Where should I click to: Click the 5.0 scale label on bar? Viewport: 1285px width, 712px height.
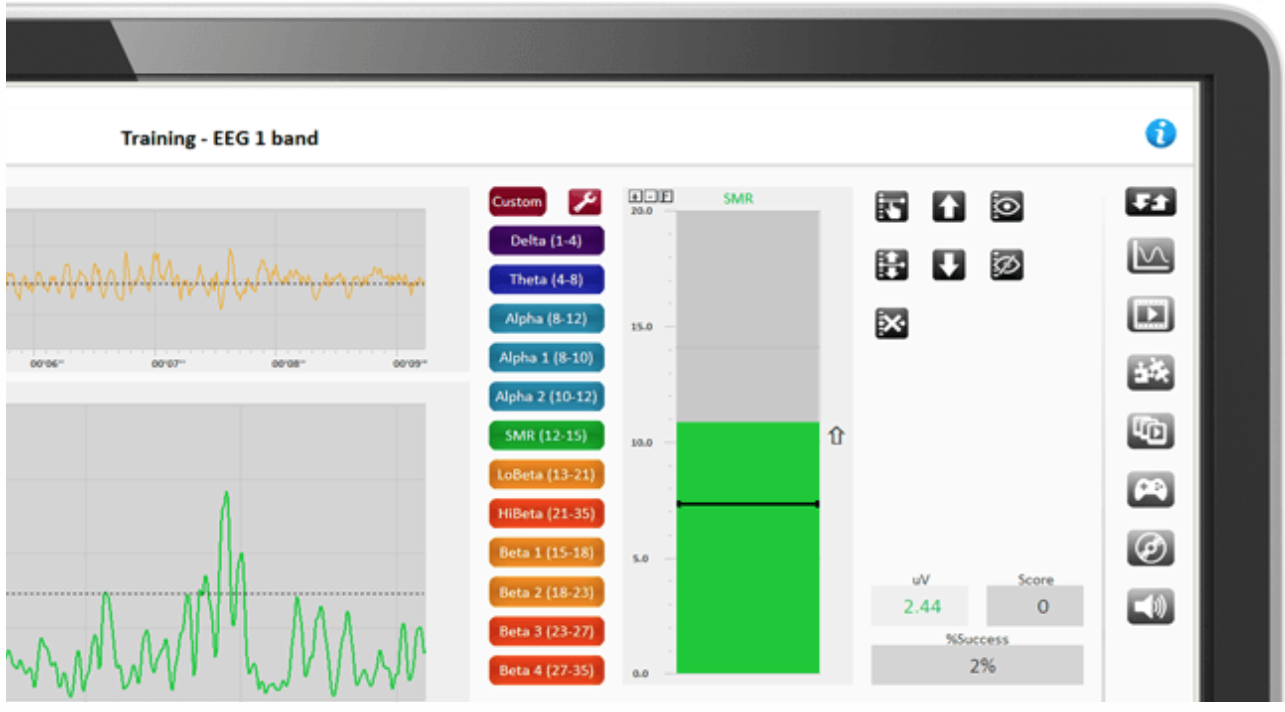tap(641, 558)
